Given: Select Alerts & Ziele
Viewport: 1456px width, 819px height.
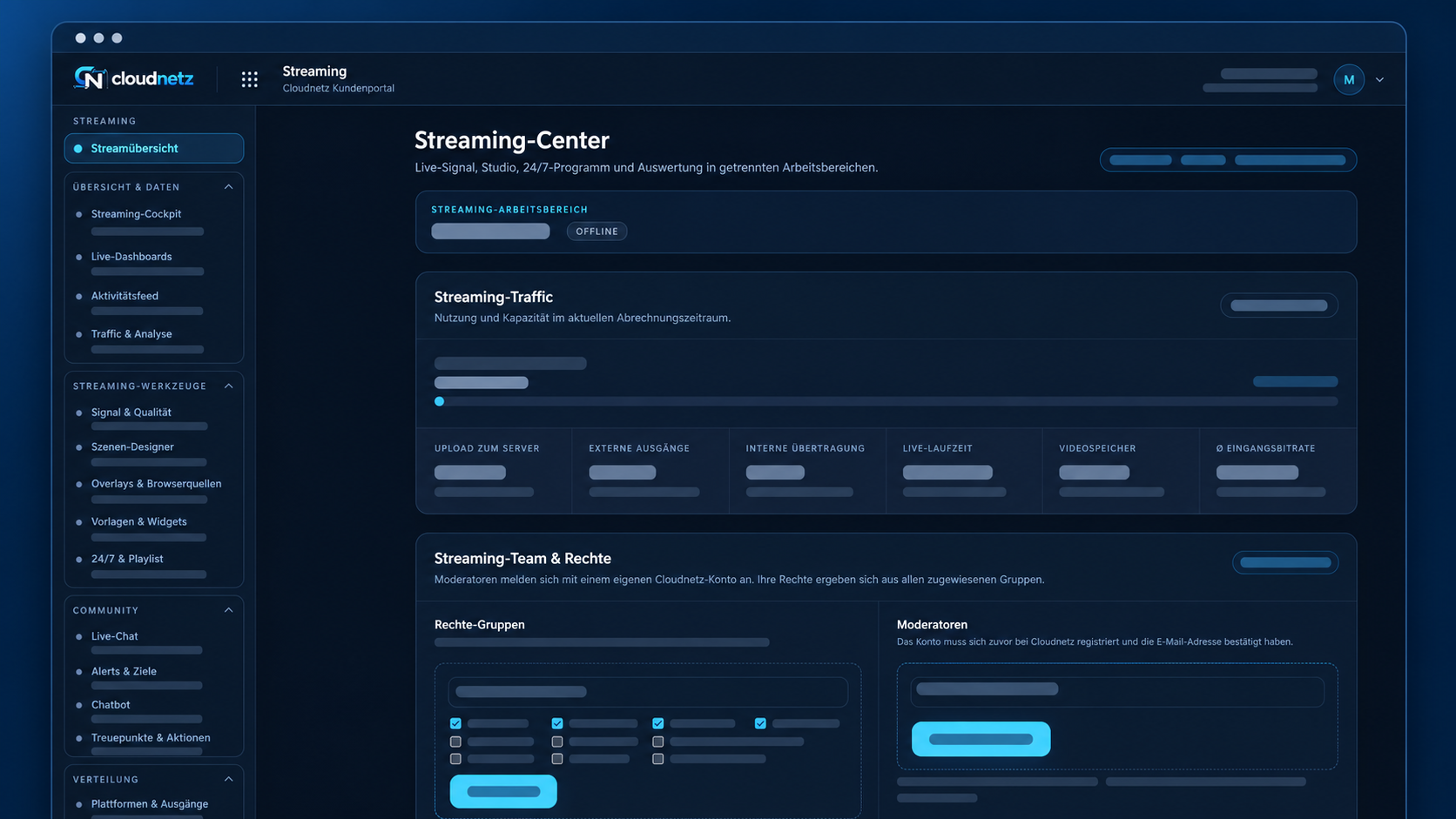Looking at the screenshot, I should (x=124, y=672).
